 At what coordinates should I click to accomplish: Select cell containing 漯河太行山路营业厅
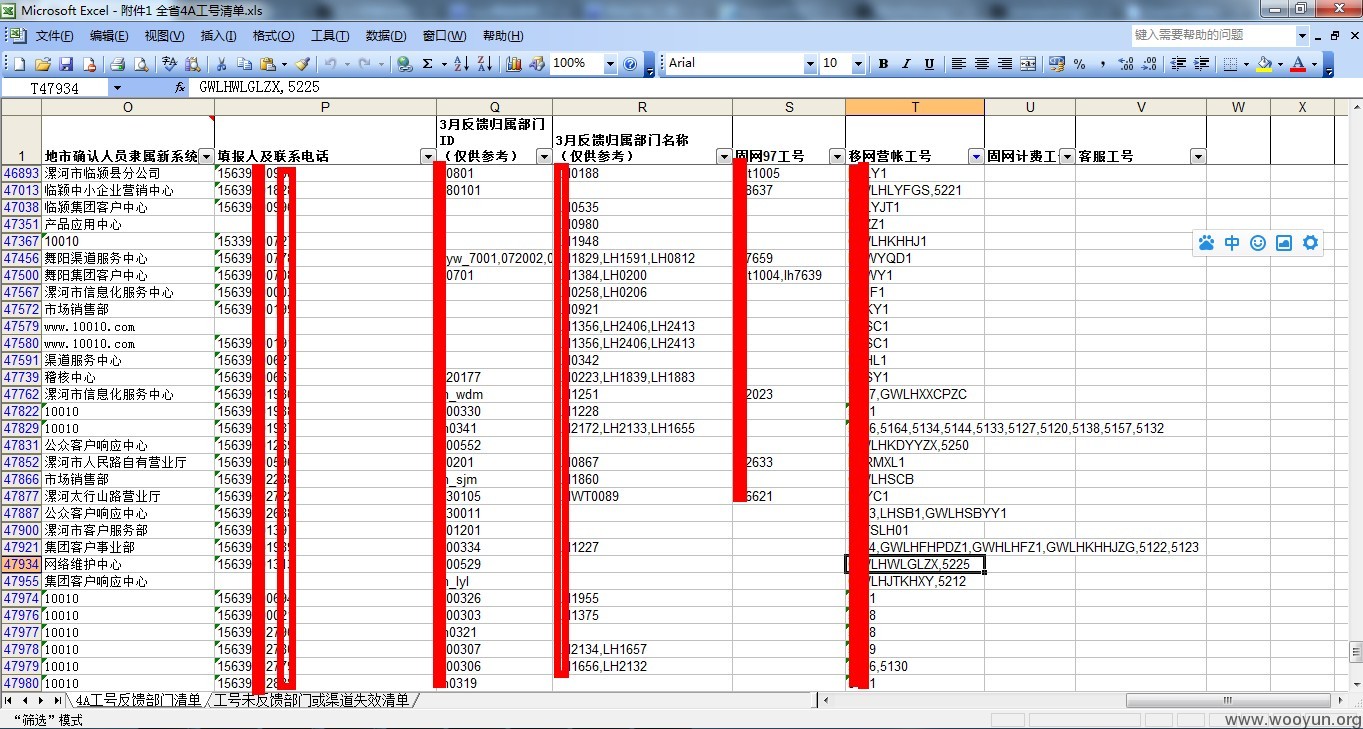pyautogui.click(x=128, y=496)
